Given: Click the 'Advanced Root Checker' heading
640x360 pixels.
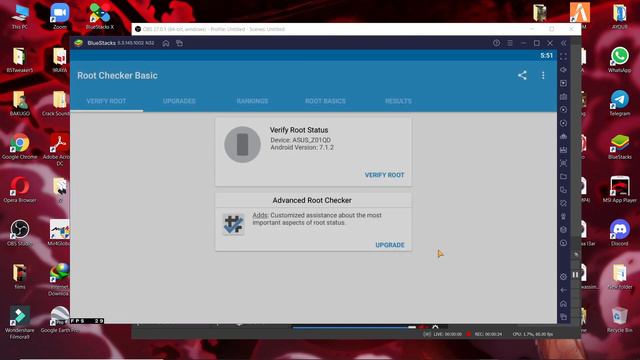Looking at the screenshot, I should click(312, 200).
